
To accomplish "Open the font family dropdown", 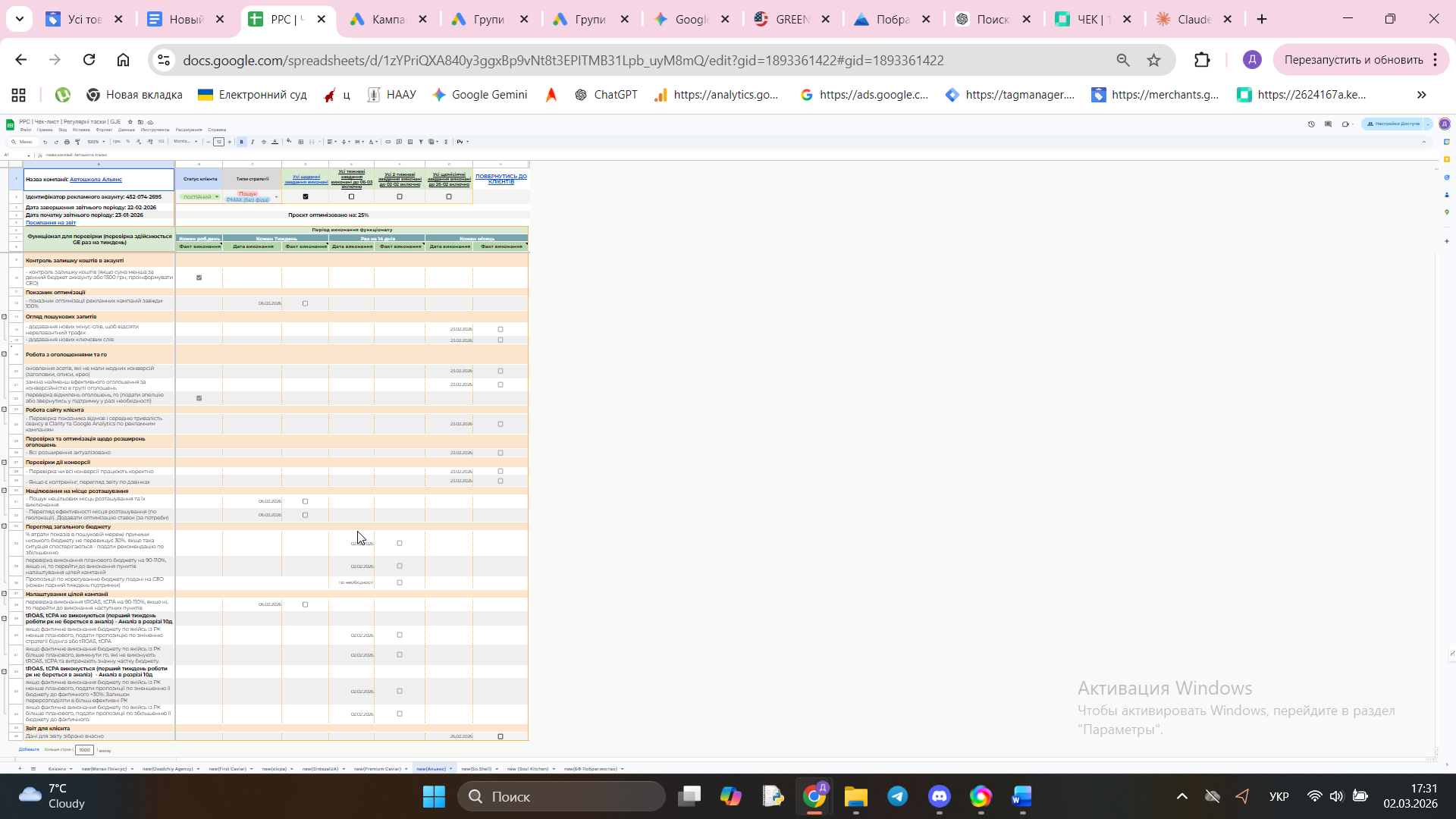I will (x=185, y=142).
